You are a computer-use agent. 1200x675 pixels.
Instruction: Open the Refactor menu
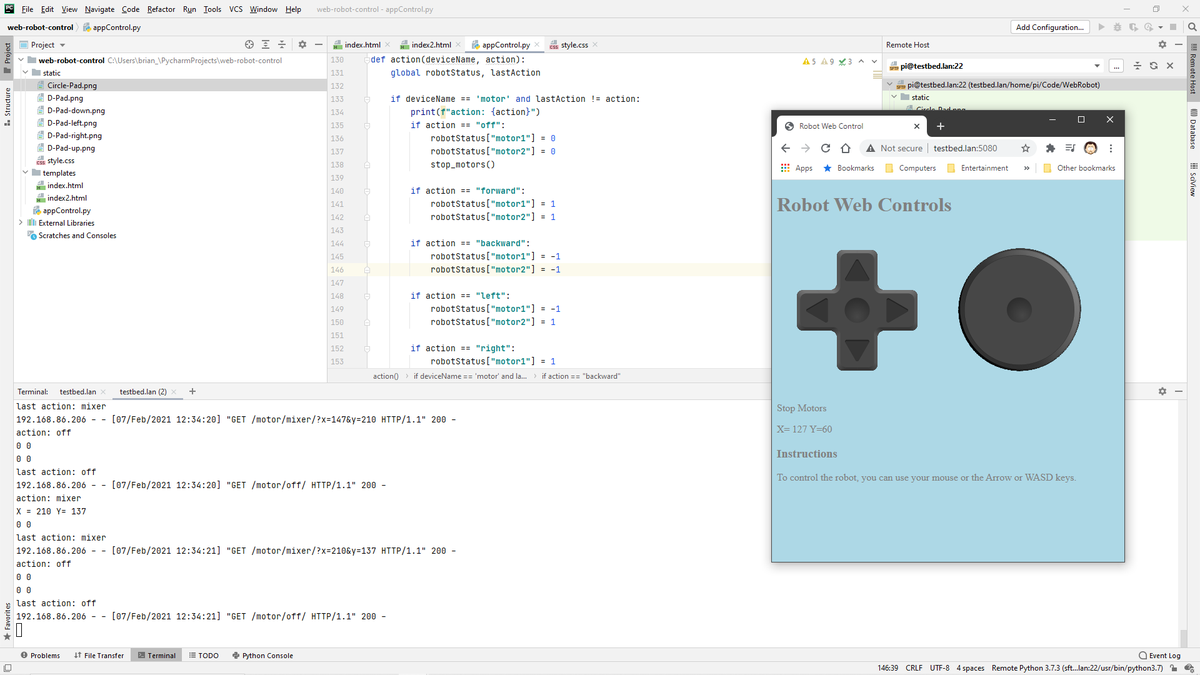[x=160, y=8]
